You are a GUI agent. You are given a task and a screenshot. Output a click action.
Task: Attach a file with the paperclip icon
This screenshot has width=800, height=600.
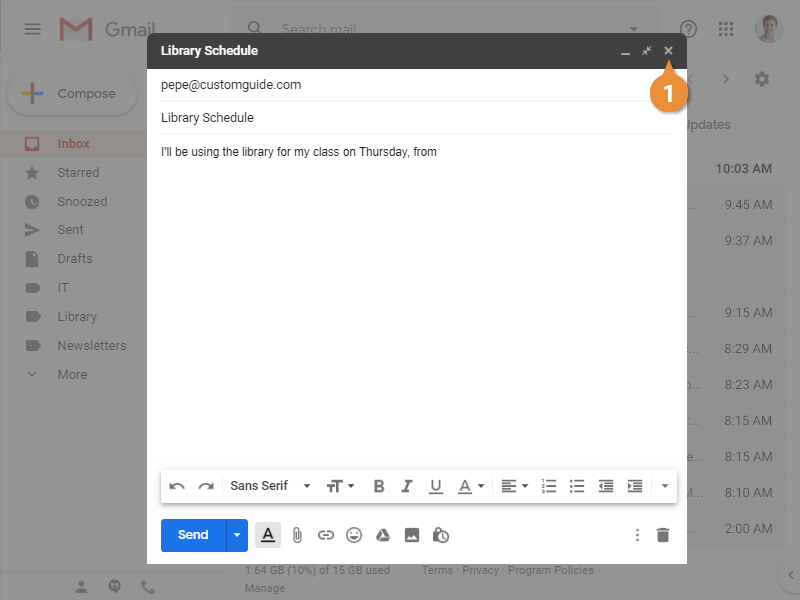[297, 535]
